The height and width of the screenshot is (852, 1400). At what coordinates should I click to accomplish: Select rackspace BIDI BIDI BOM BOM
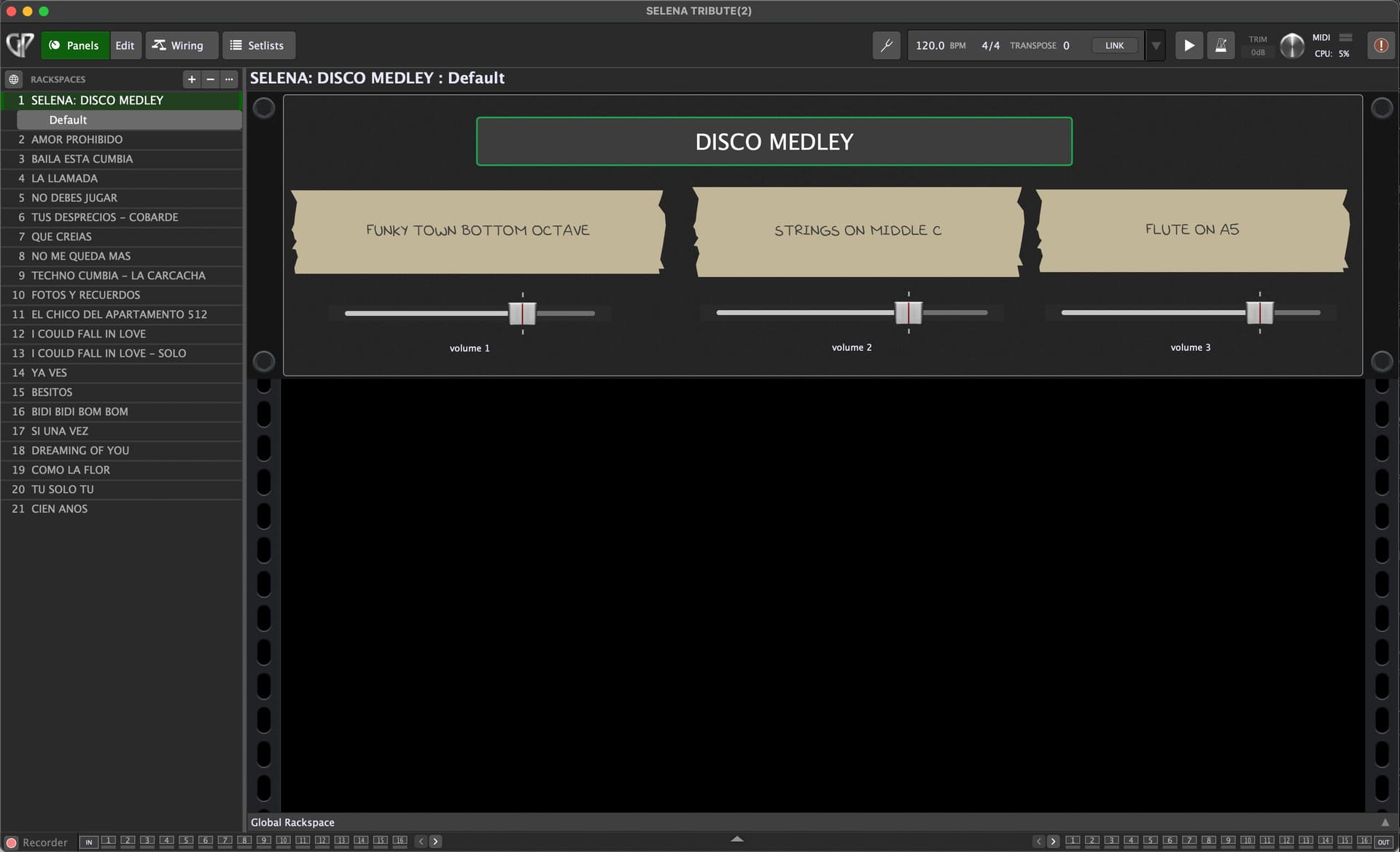[122, 411]
